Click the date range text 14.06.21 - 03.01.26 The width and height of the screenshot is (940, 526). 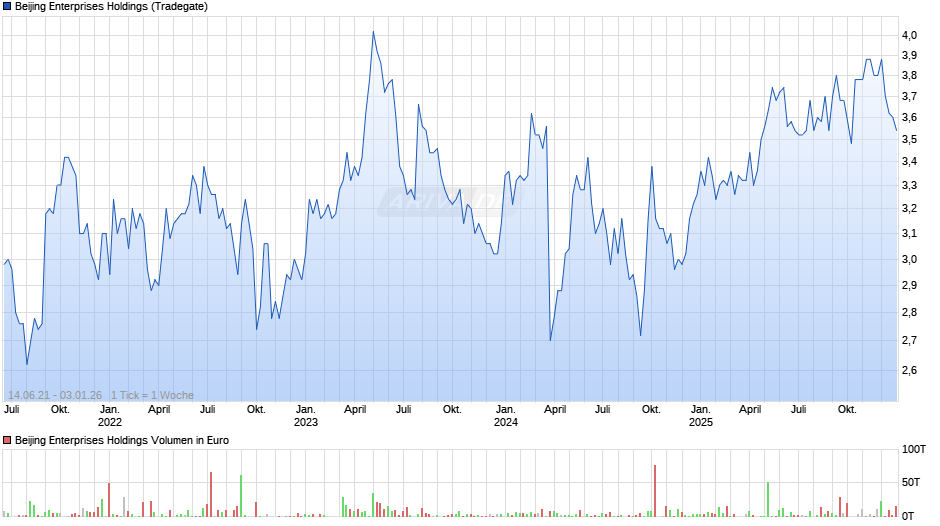(55, 395)
